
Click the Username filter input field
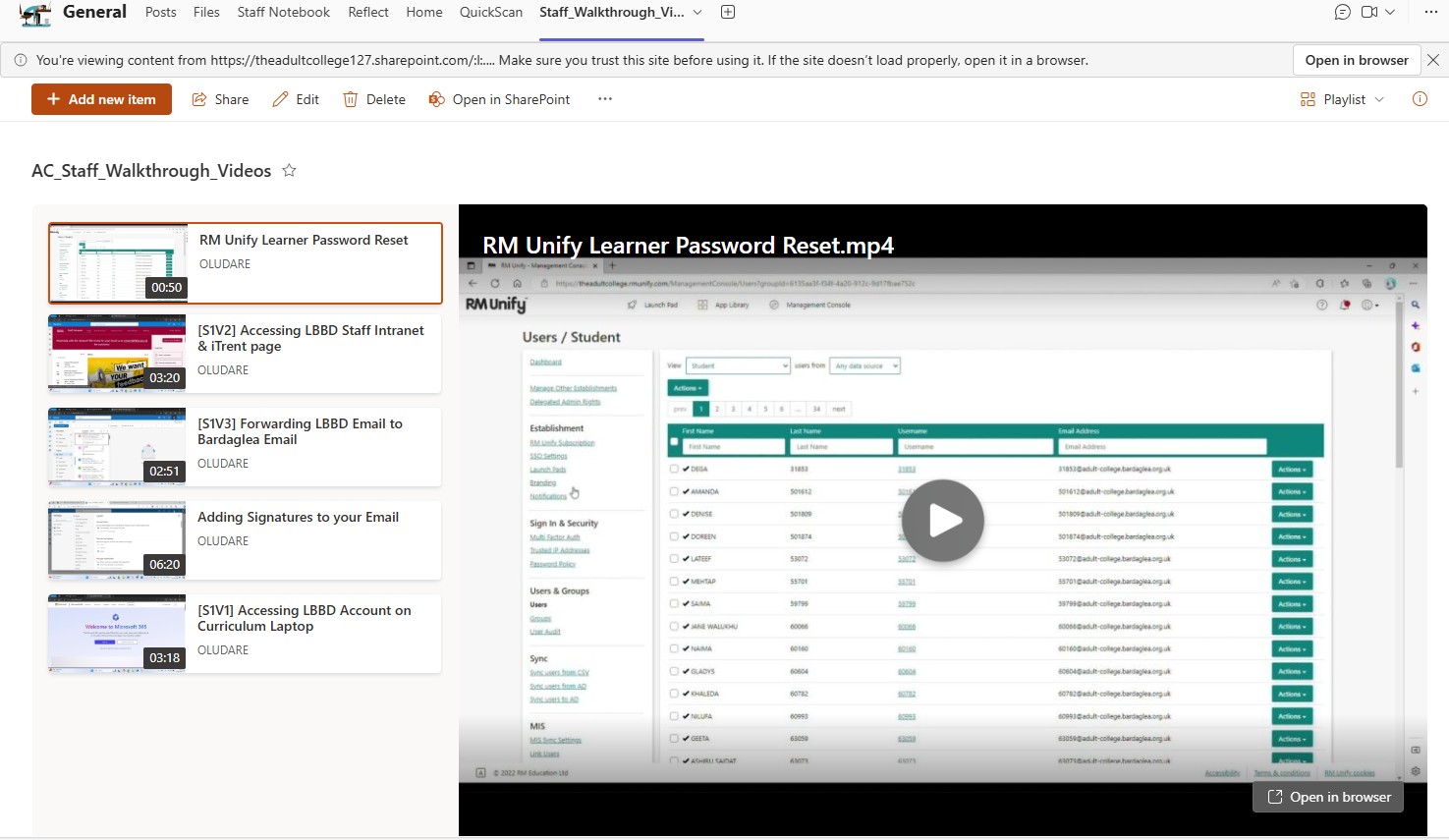click(975, 446)
